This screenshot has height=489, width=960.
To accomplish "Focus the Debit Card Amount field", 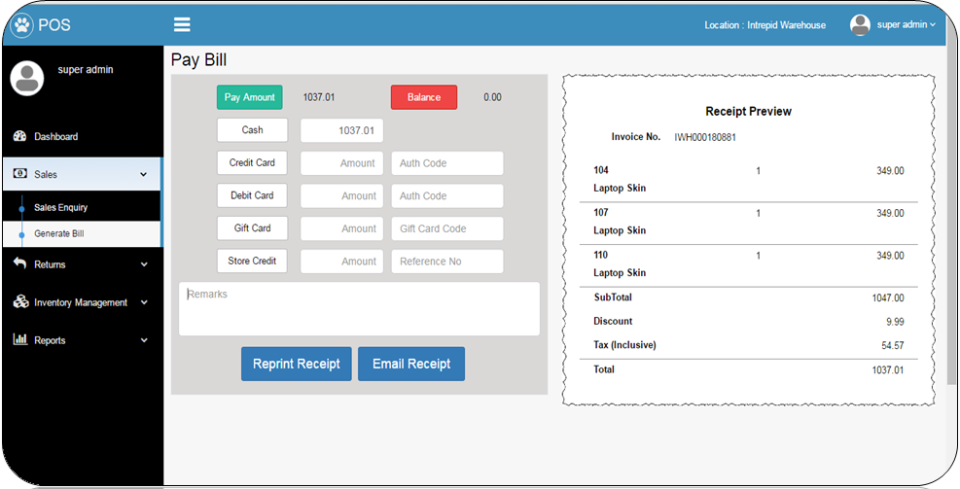I will 342,196.
